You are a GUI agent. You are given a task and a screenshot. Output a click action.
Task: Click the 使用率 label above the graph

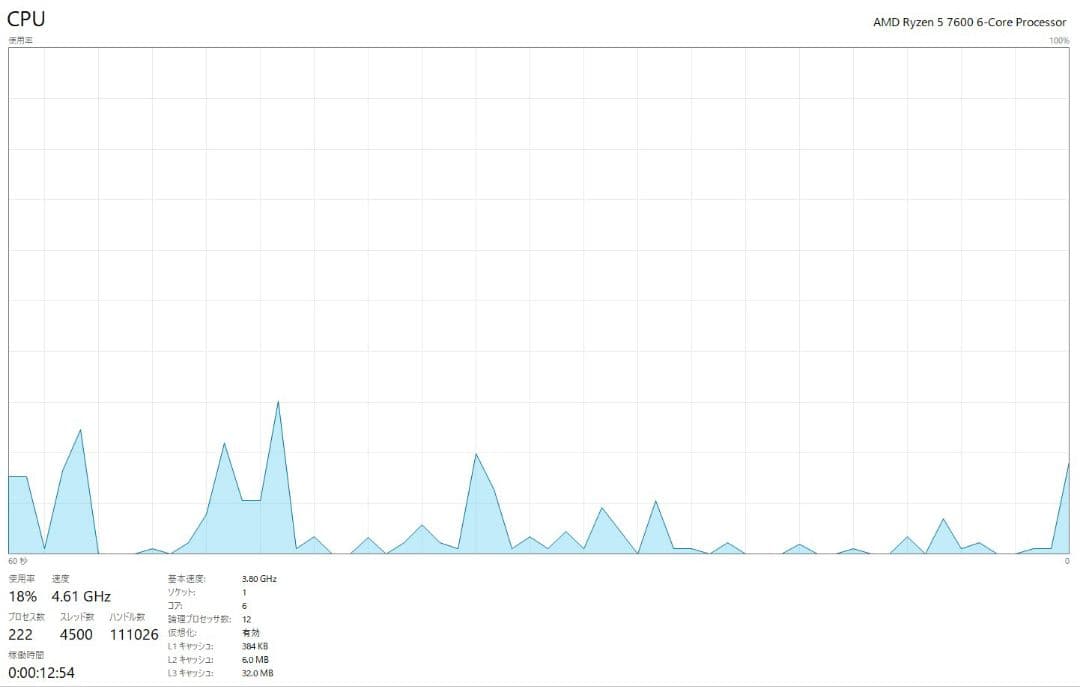(20, 40)
